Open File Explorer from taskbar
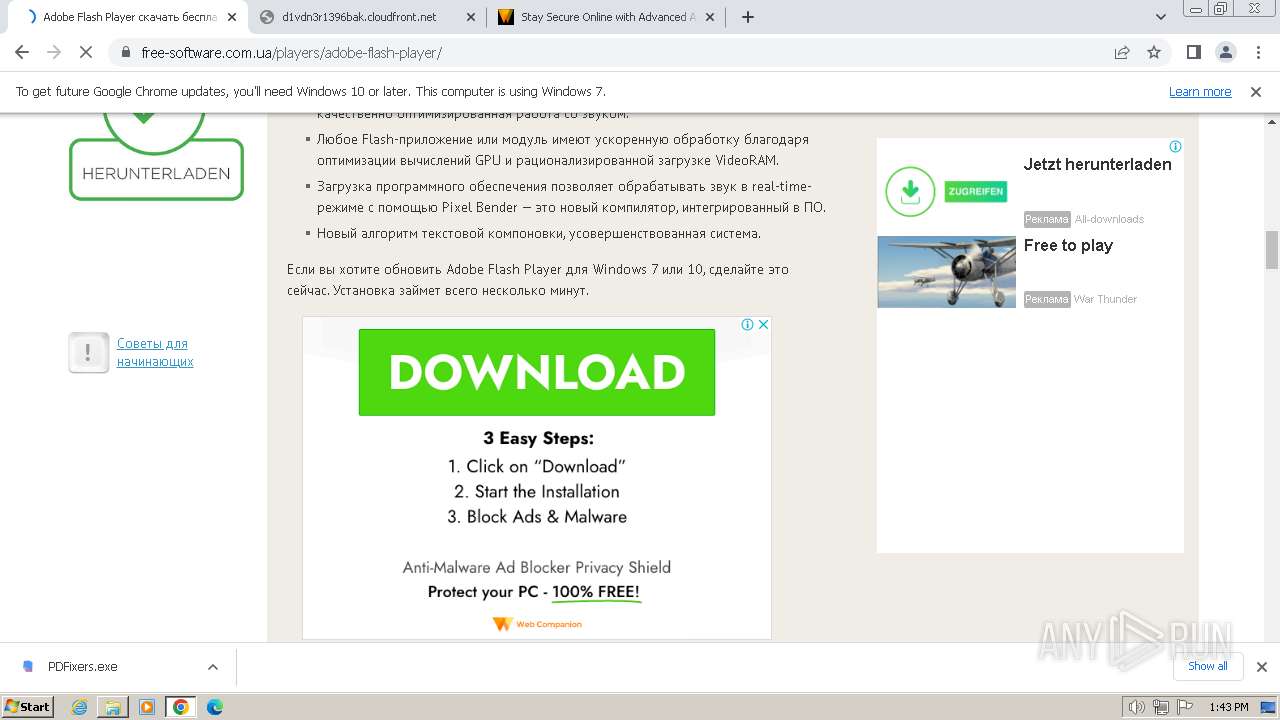This screenshot has width=1280, height=720. click(x=113, y=707)
